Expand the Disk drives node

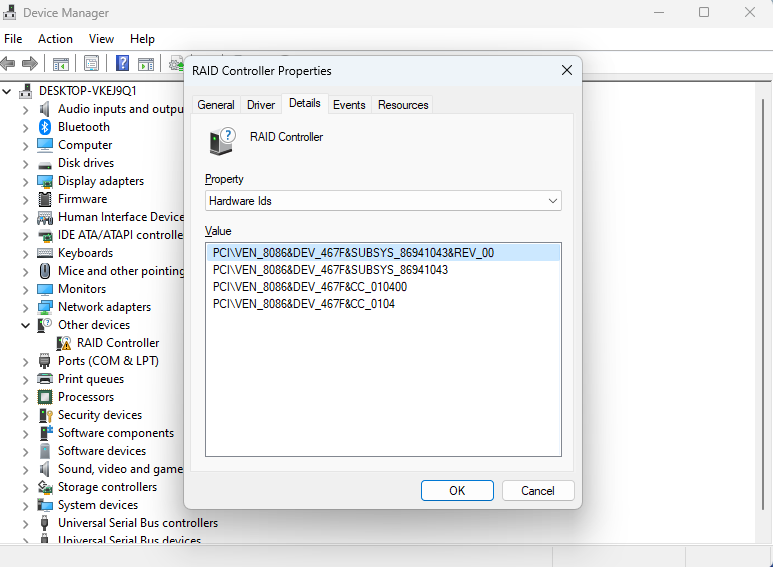tap(26, 163)
